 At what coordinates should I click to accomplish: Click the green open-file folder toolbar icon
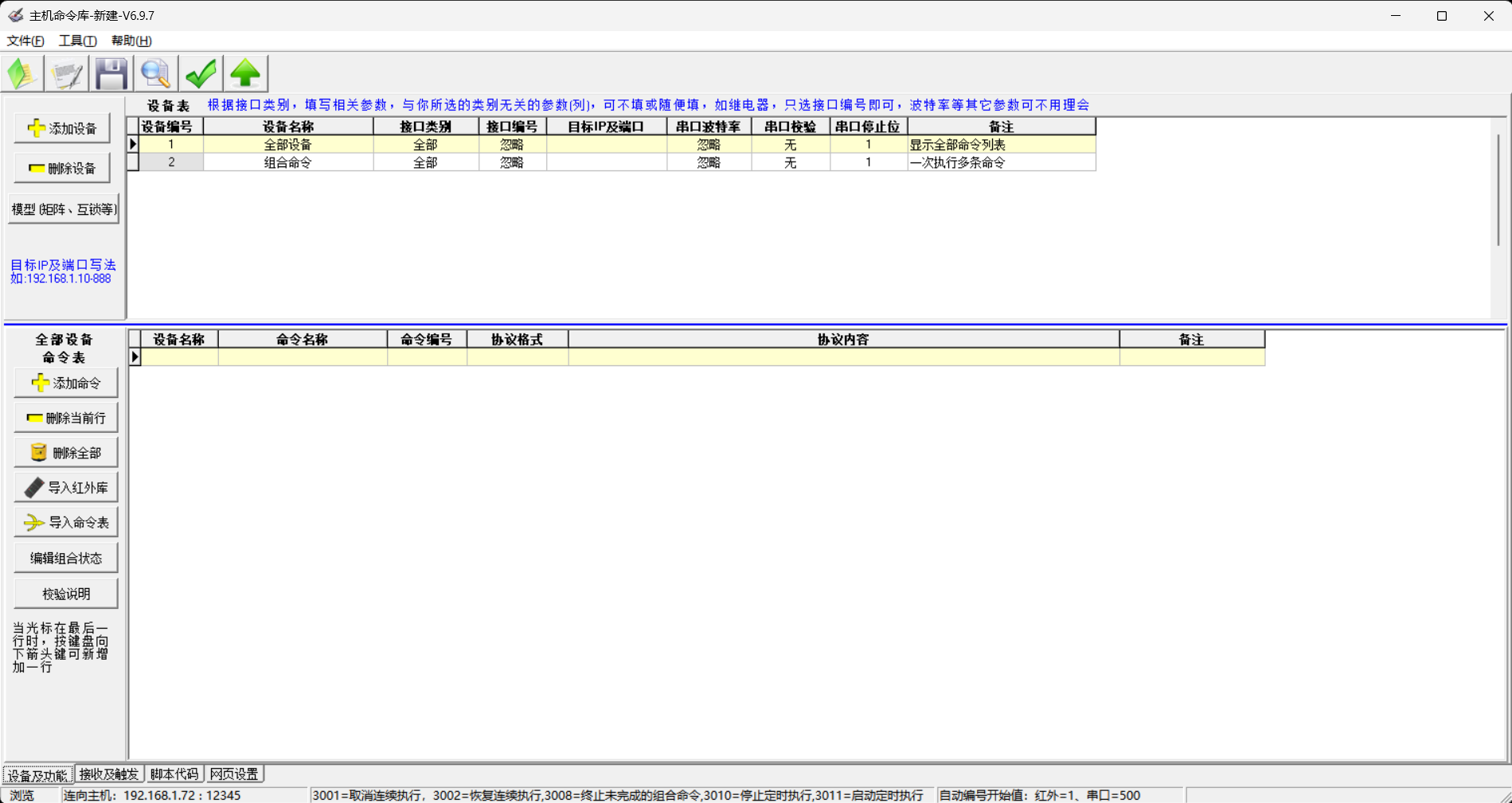[22, 74]
